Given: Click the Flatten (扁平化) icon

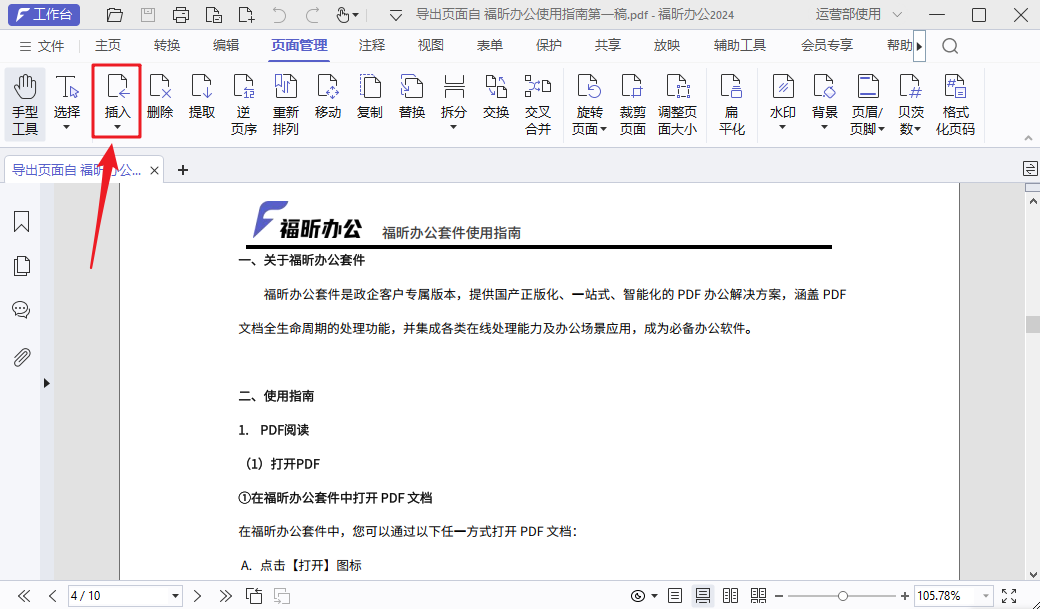Looking at the screenshot, I should coord(732,104).
